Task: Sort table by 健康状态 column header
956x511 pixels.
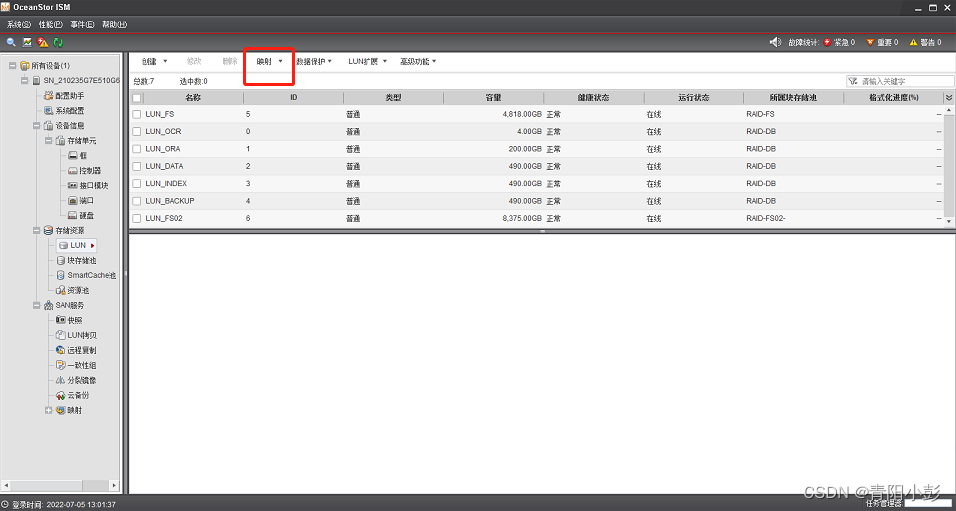Action: click(x=593, y=98)
